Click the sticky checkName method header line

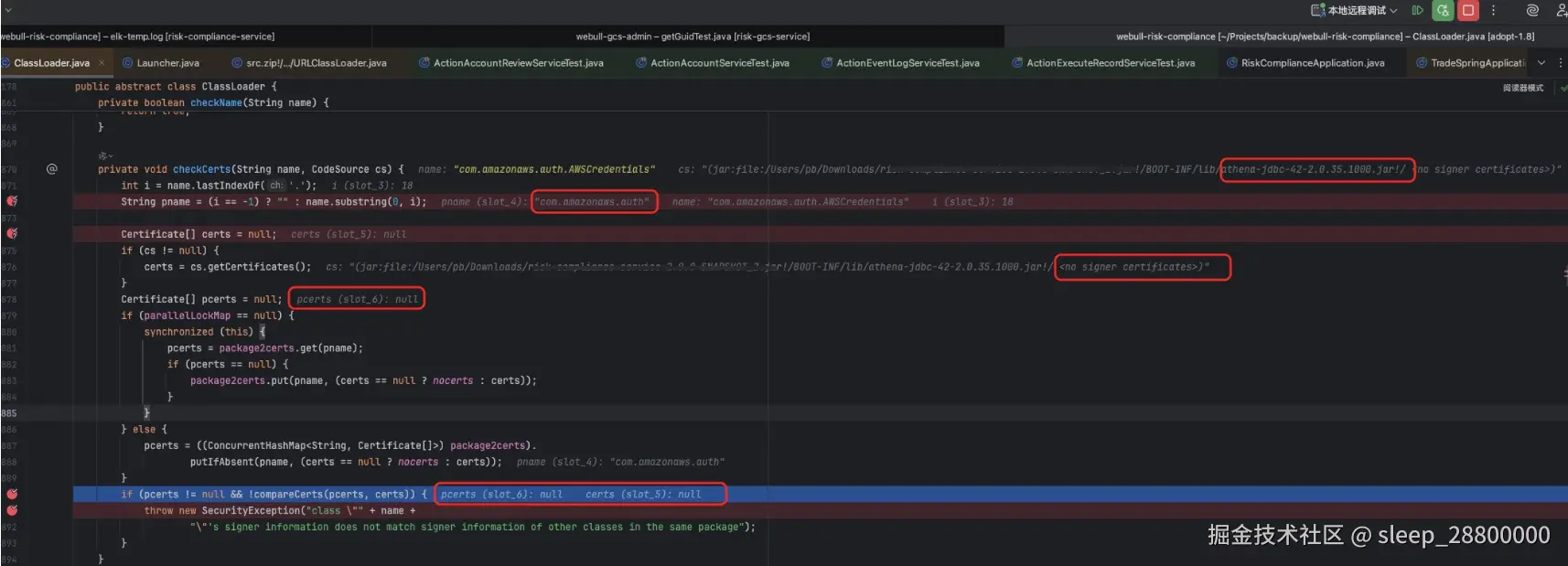213,102
